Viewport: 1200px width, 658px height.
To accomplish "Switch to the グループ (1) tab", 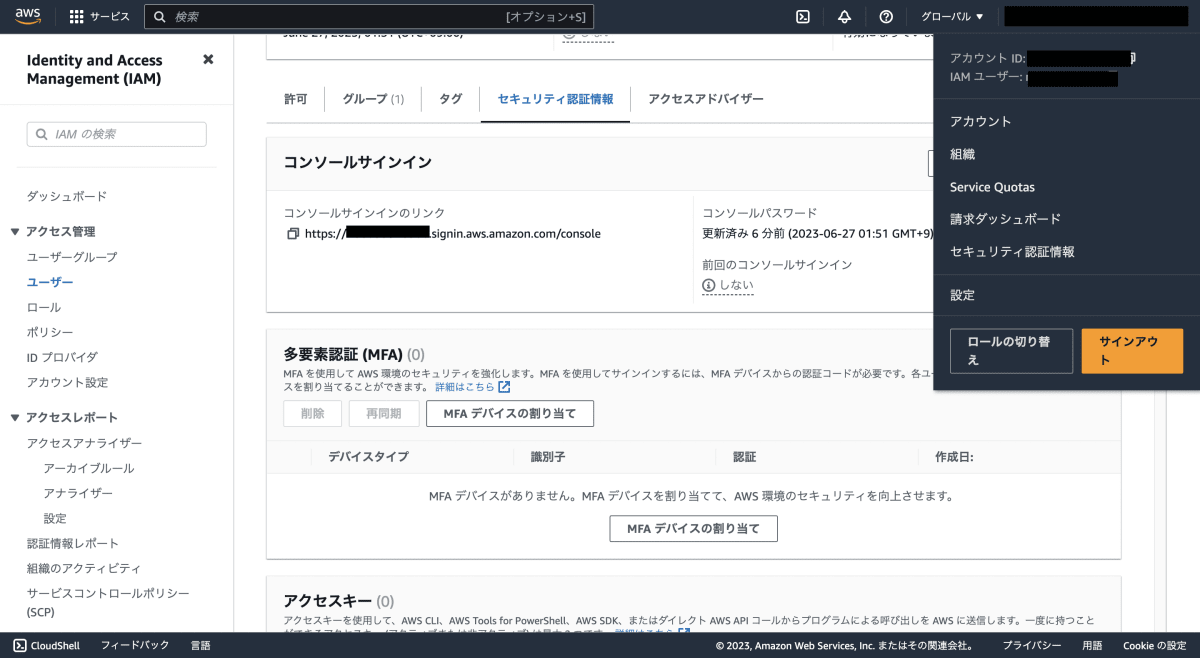I will click(373, 99).
